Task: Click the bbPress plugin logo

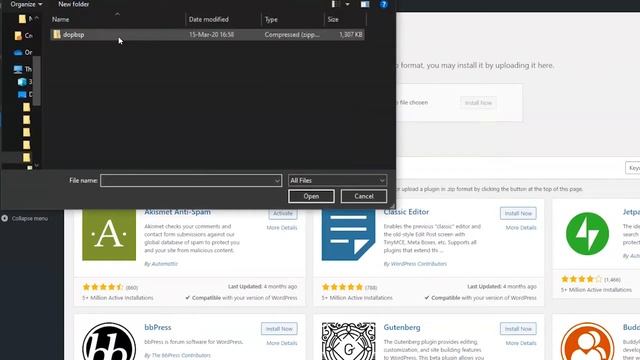Action: (109, 341)
